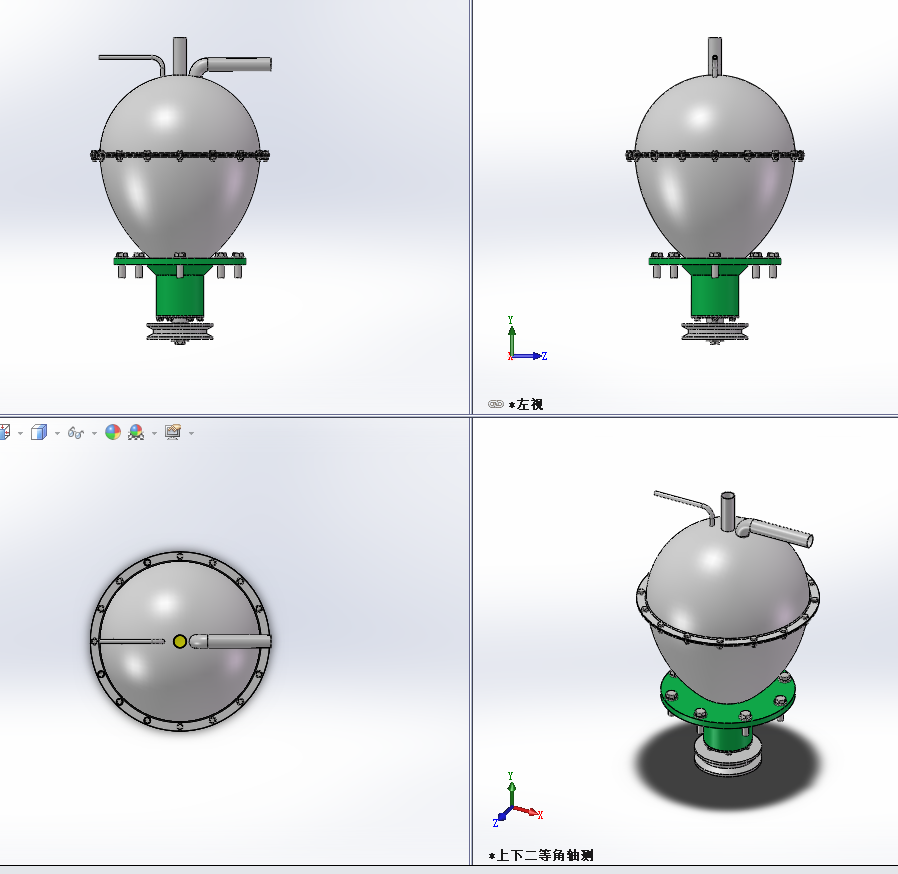Expand the Display Style dropdown arrow
The image size is (898, 874).
(57, 434)
